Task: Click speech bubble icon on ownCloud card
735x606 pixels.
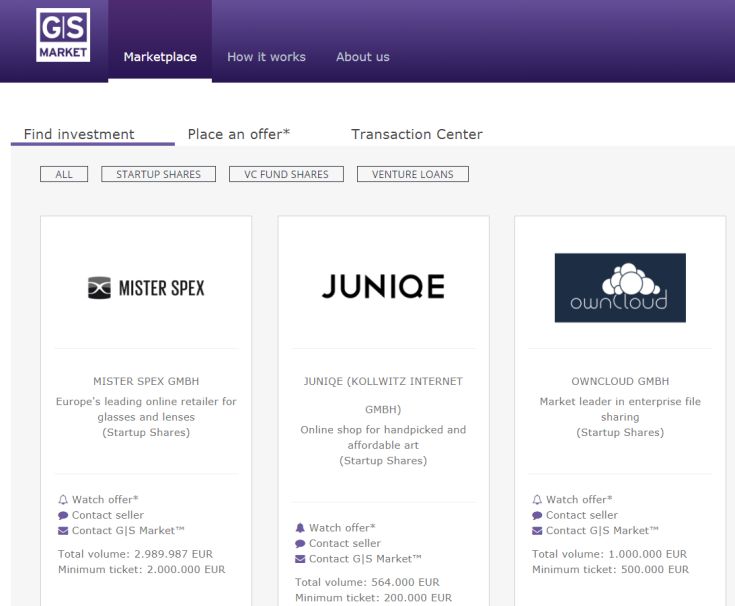Action: pyautogui.click(x=537, y=516)
